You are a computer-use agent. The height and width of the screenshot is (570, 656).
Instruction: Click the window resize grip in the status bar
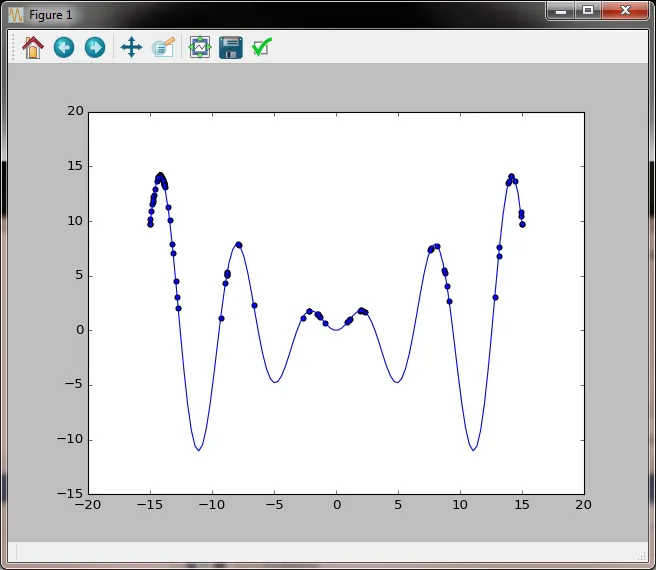coord(642,556)
